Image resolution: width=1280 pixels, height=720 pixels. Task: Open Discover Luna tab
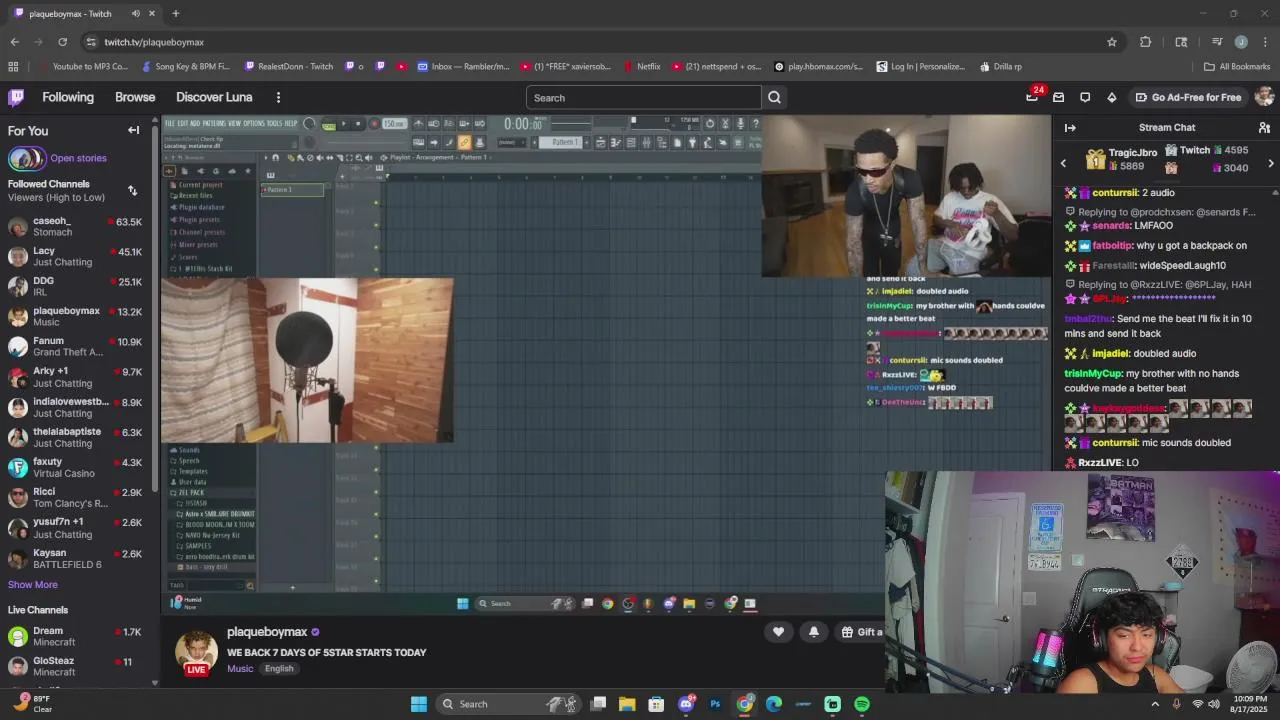pos(214,97)
